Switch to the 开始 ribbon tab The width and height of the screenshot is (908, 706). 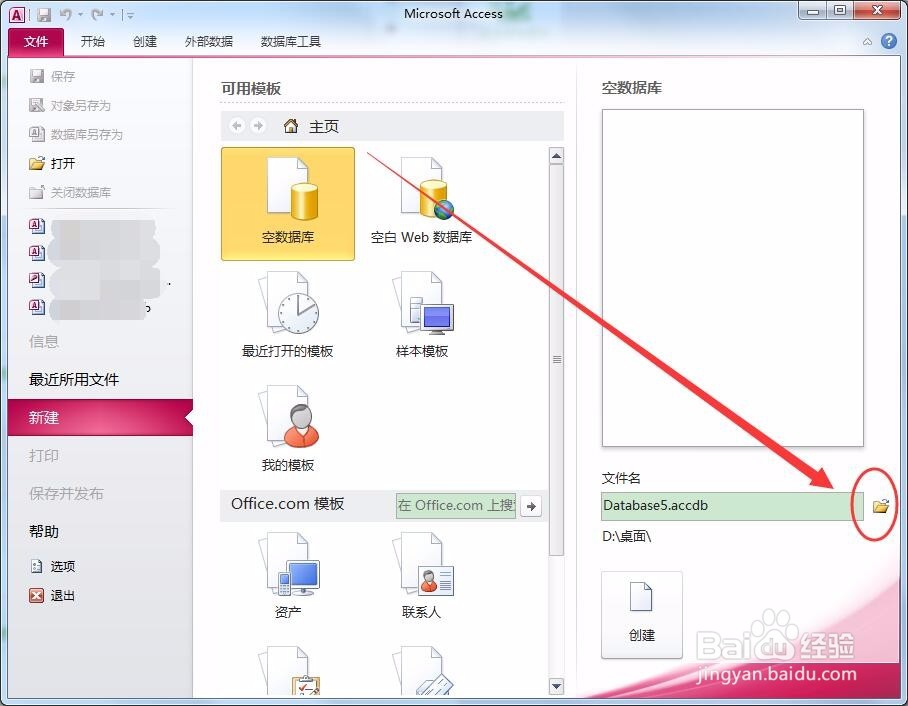coord(93,42)
